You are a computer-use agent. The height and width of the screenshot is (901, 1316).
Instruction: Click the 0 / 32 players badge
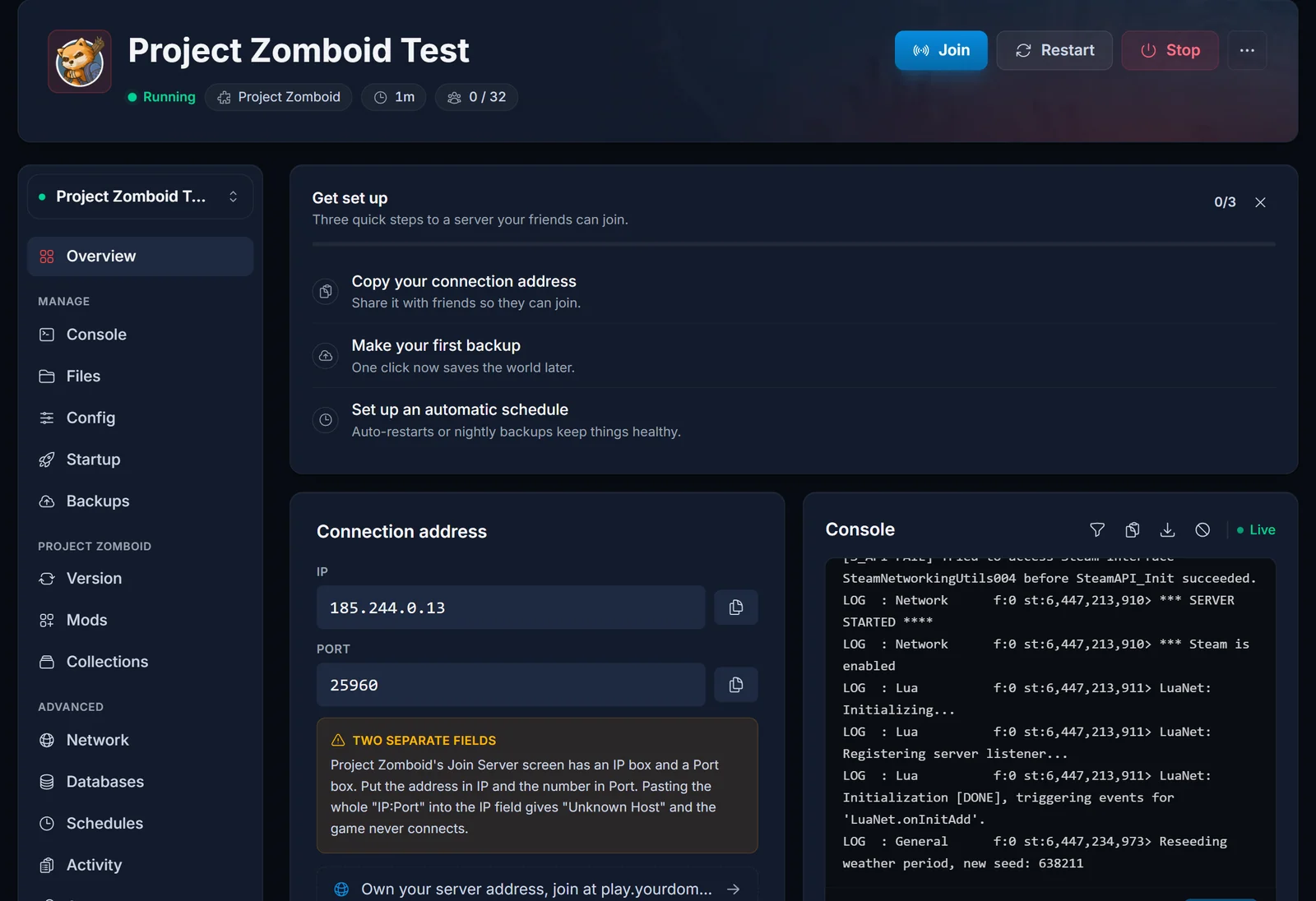click(477, 97)
